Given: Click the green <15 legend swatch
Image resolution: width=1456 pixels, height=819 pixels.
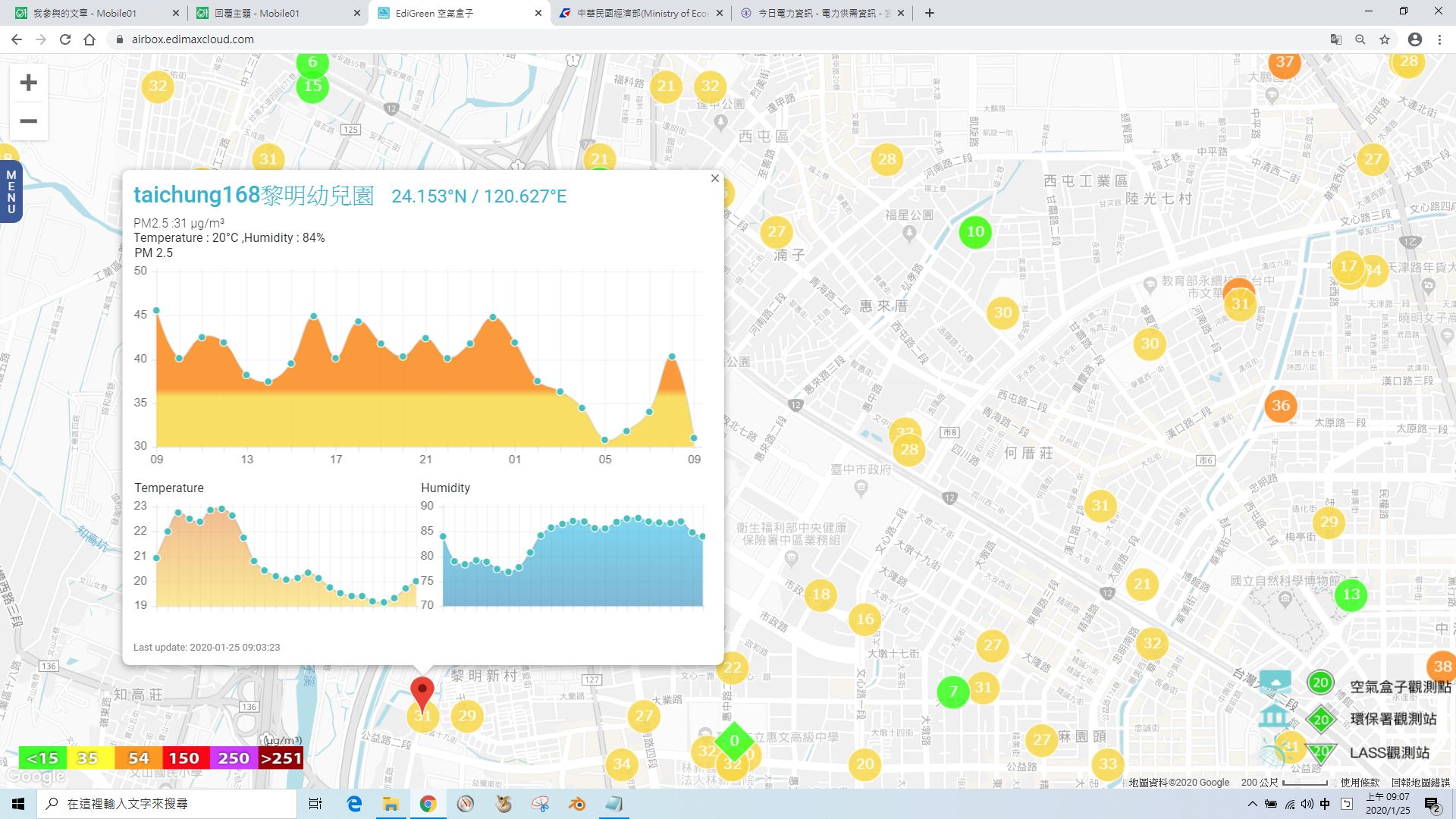Looking at the screenshot, I should pos(42,758).
